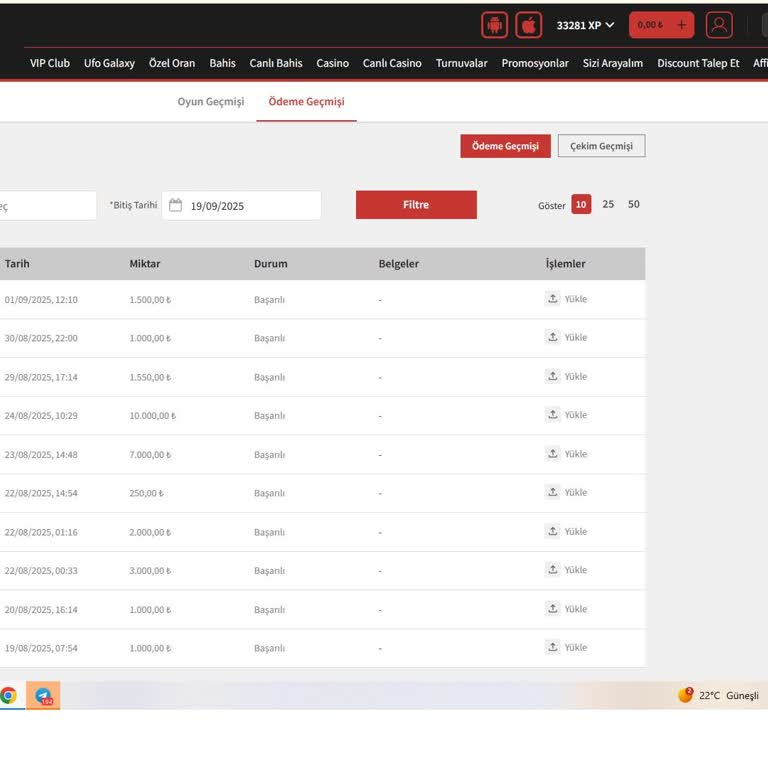Click the Çekim Geçmişi button
Viewport: 768px width, 768px height.
coord(601,146)
